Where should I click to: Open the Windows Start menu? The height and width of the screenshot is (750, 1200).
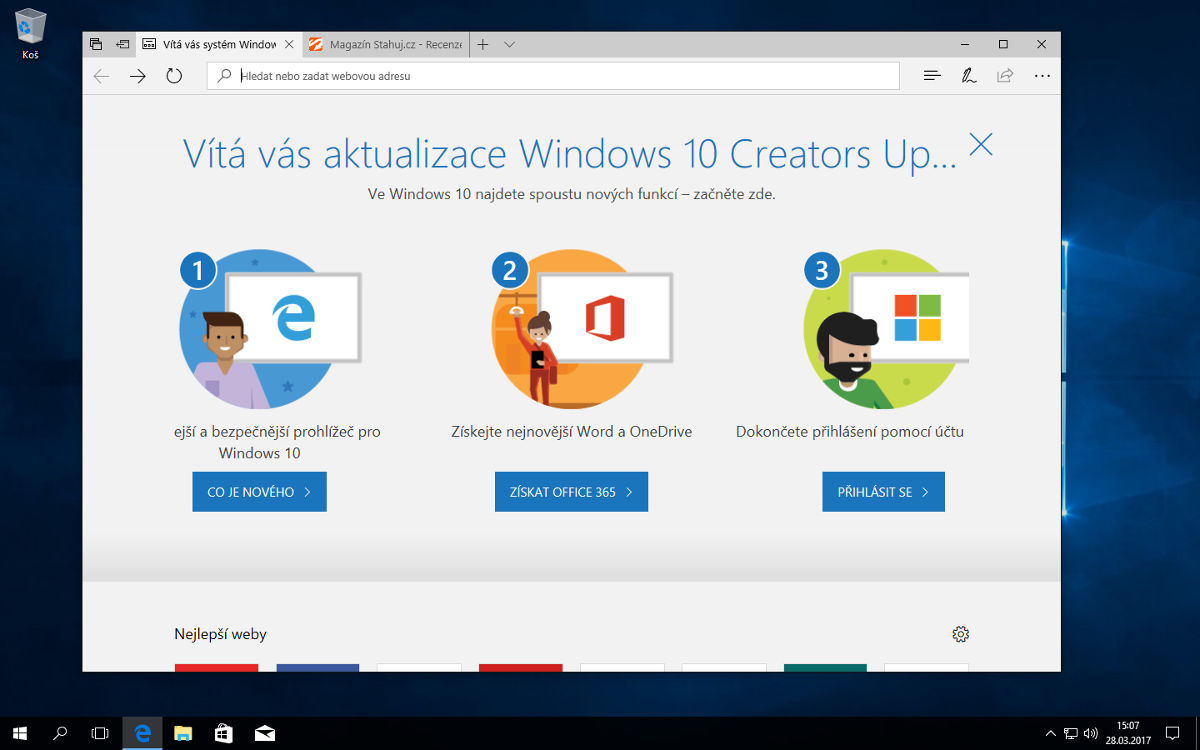(x=20, y=733)
